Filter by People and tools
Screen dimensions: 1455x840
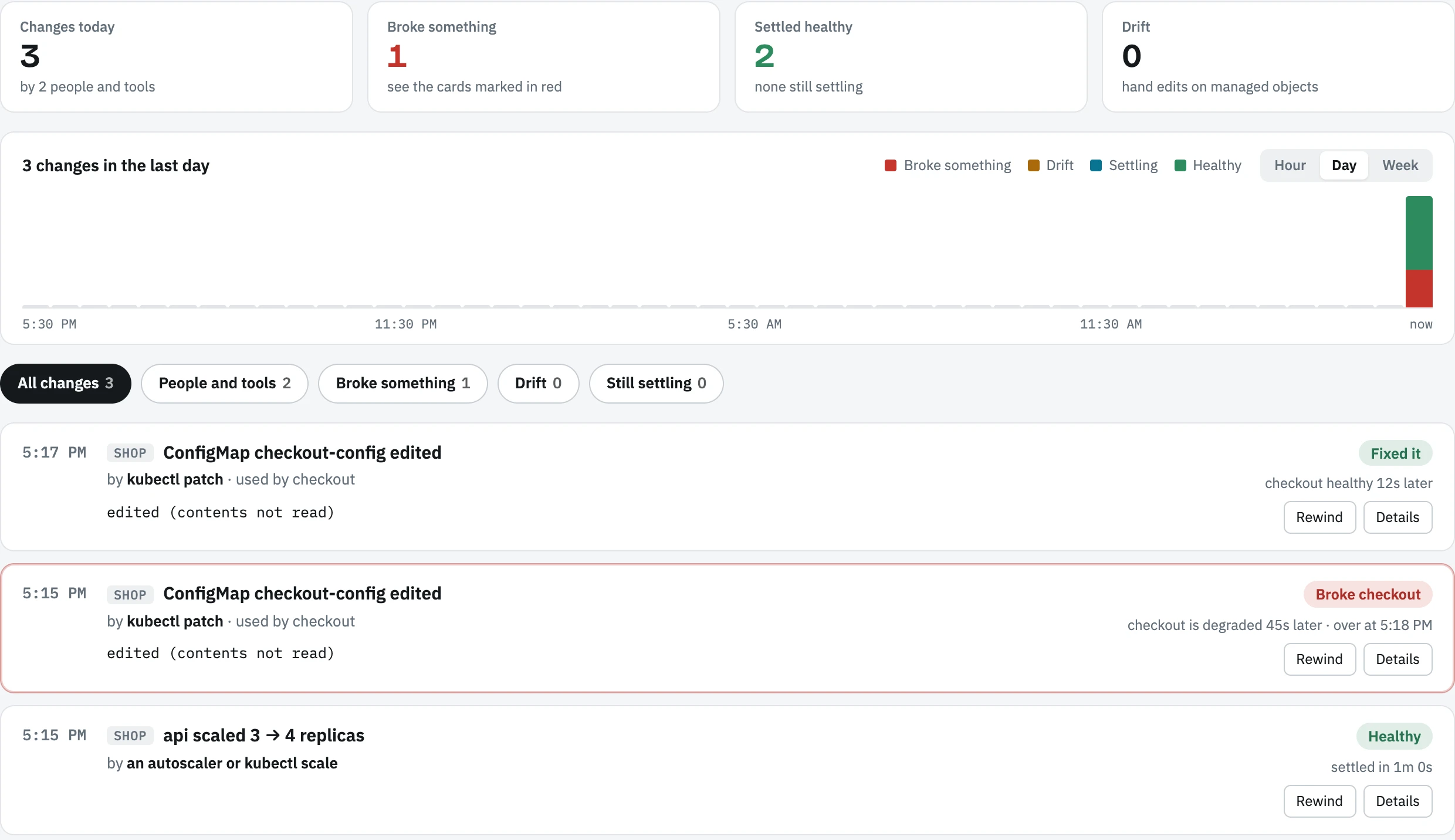pos(225,383)
